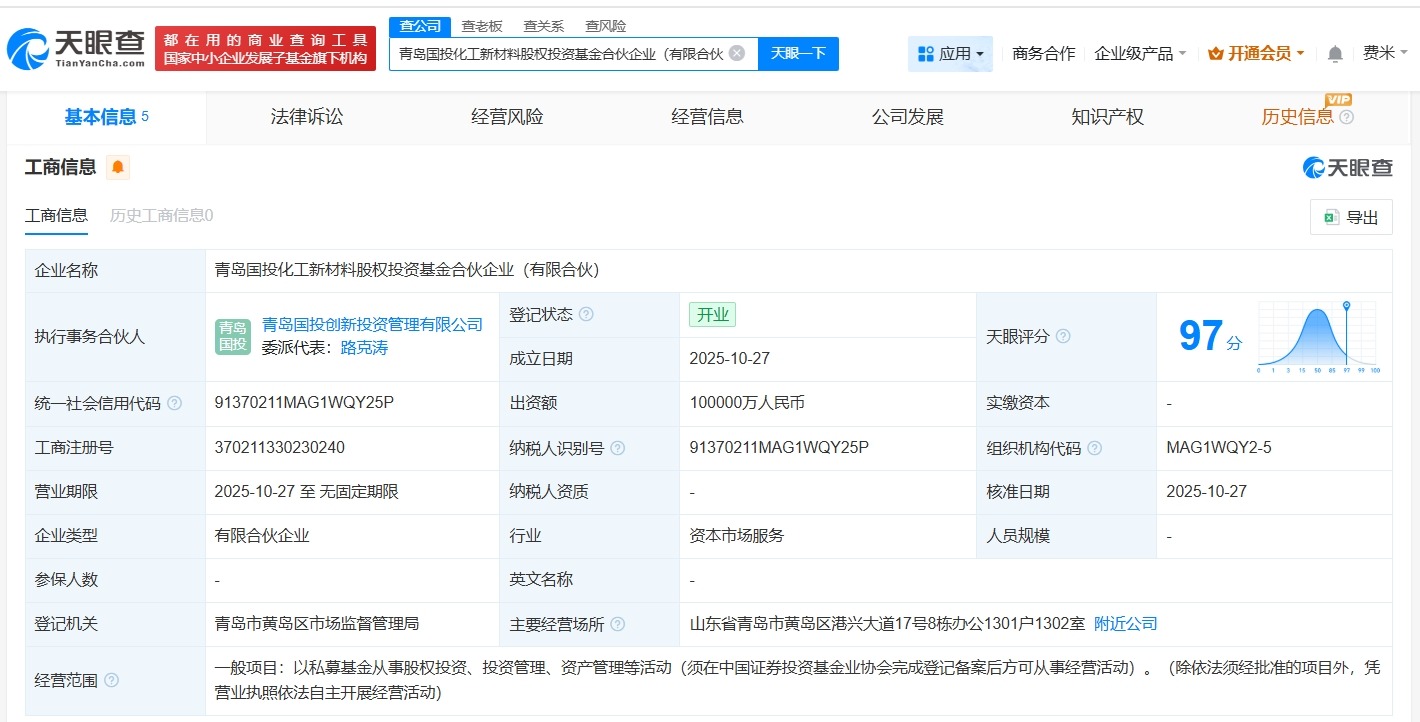Click the orange alert bell beside 工商信息
This screenshot has width=1420, height=722.
point(118,168)
